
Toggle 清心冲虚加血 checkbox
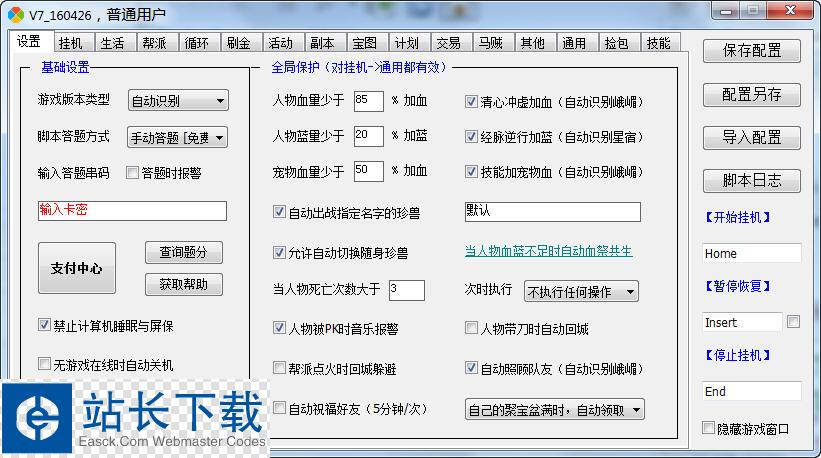coord(471,102)
